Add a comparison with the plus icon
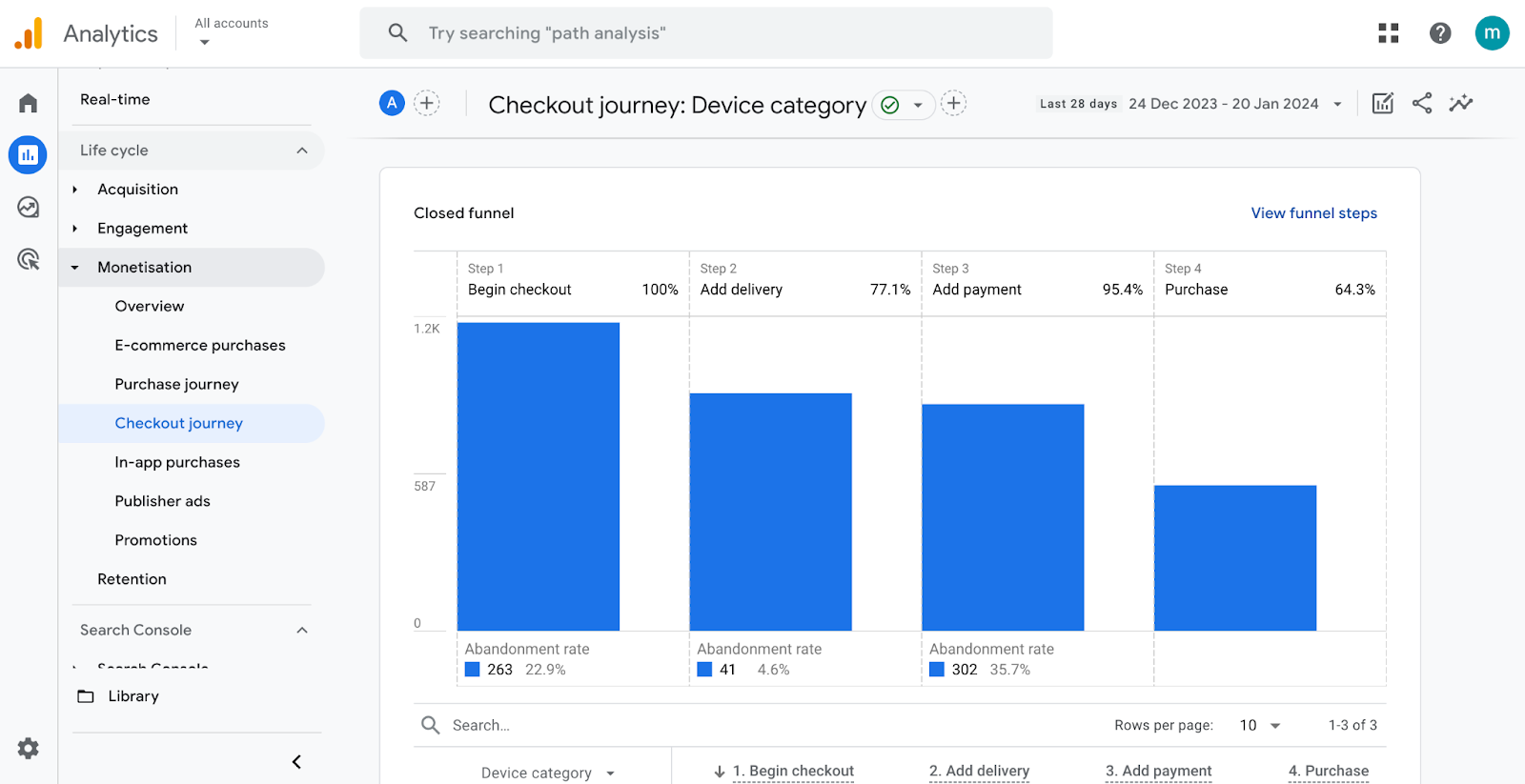This screenshot has height=784, width=1525. pos(427,103)
